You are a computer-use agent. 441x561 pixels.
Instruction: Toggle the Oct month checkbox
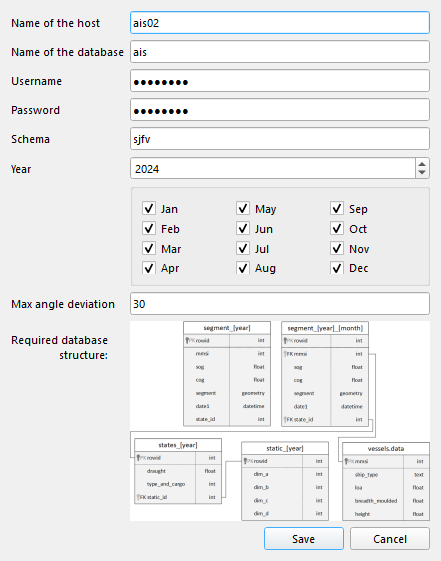coord(337,228)
